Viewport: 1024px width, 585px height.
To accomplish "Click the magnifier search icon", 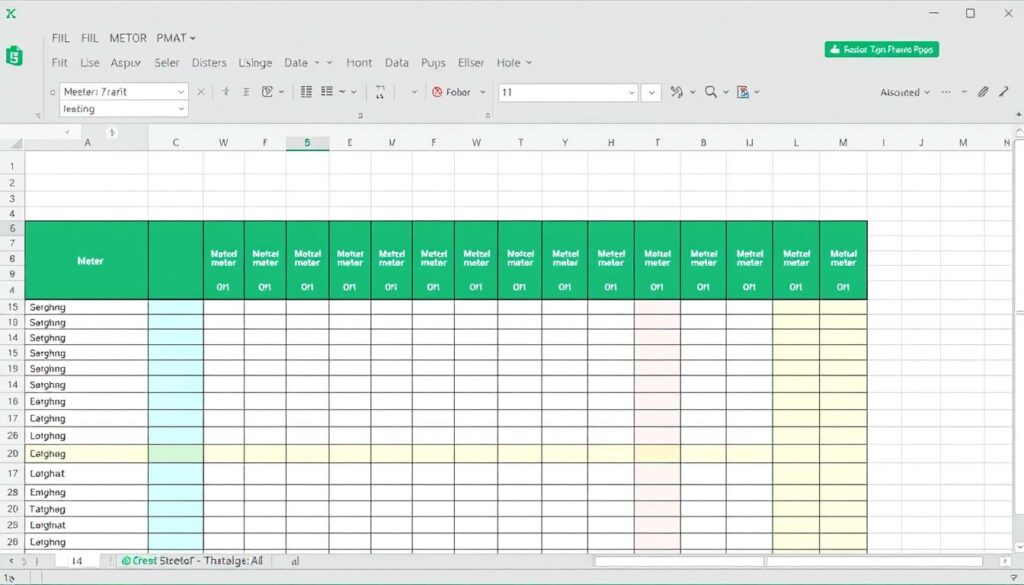I will point(711,92).
